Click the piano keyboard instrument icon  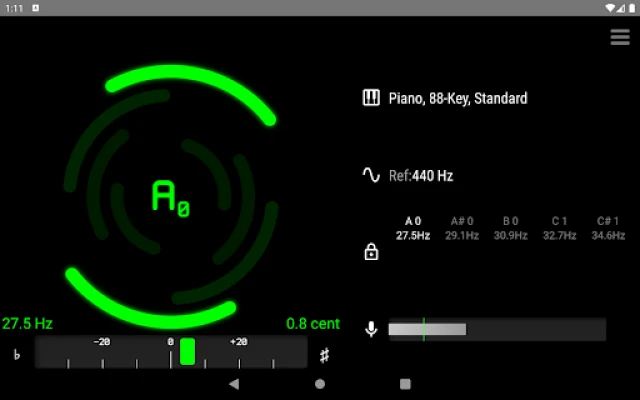pos(371,98)
